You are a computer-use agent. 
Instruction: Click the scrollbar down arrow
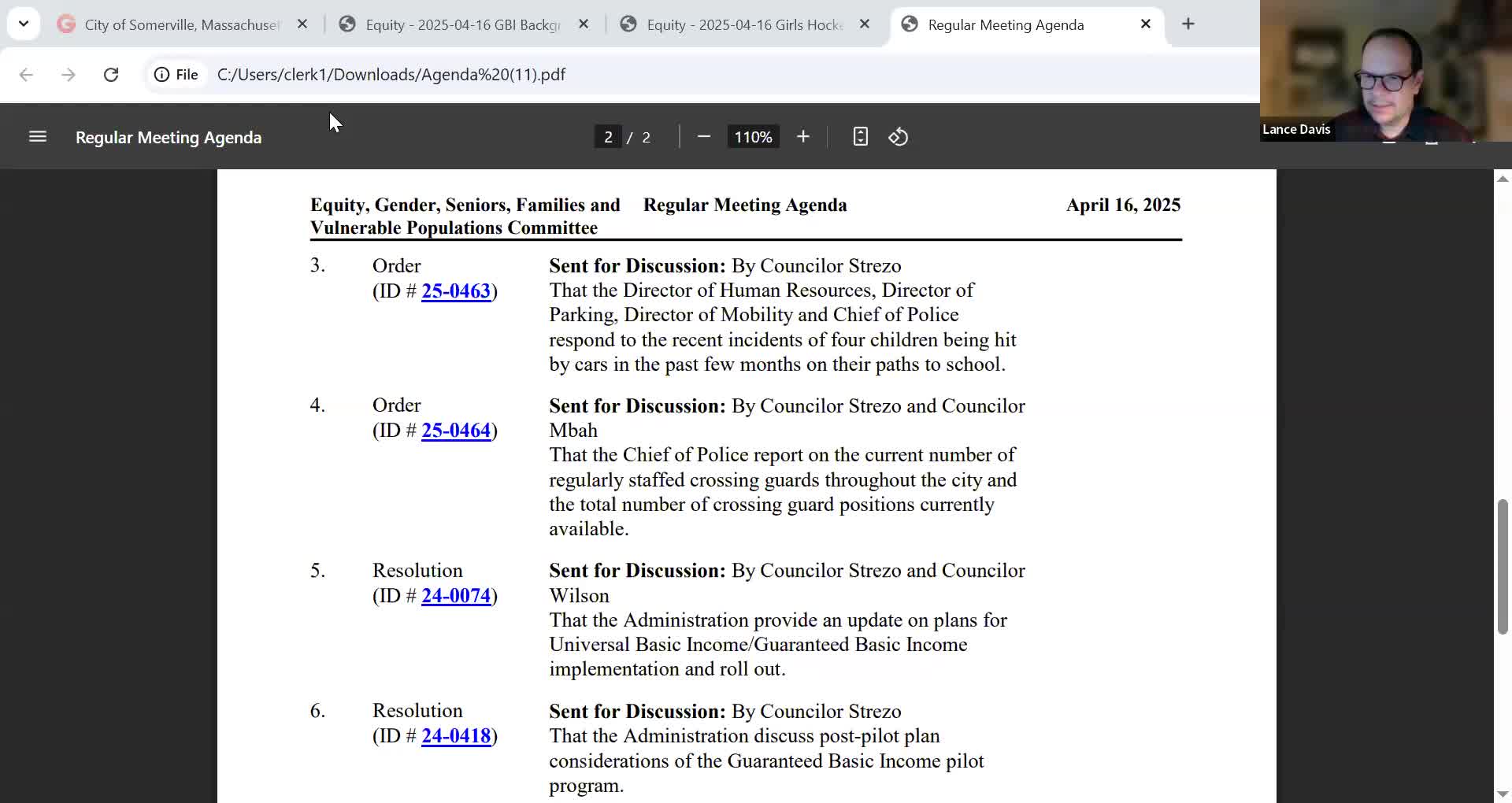pyautogui.click(x=1503, y=794)
